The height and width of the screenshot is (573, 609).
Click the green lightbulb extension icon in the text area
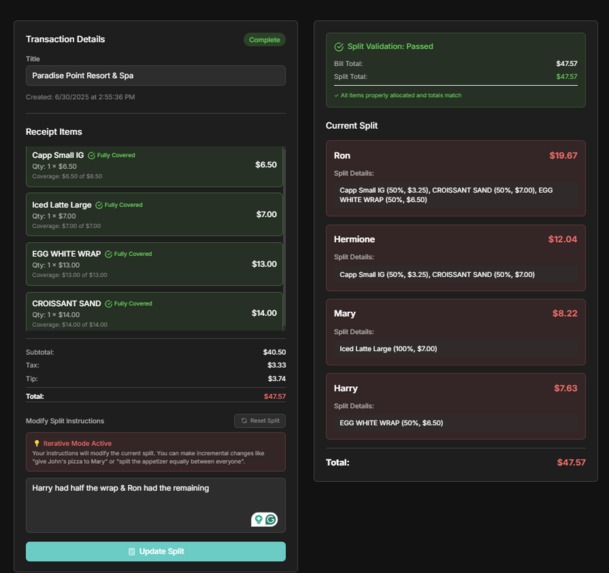coord(259,519)
